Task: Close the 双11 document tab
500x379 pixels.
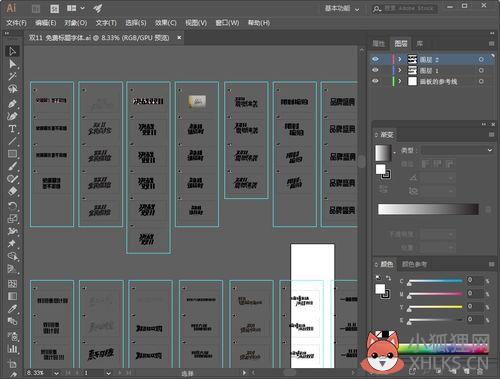Action: click(179, 38)
